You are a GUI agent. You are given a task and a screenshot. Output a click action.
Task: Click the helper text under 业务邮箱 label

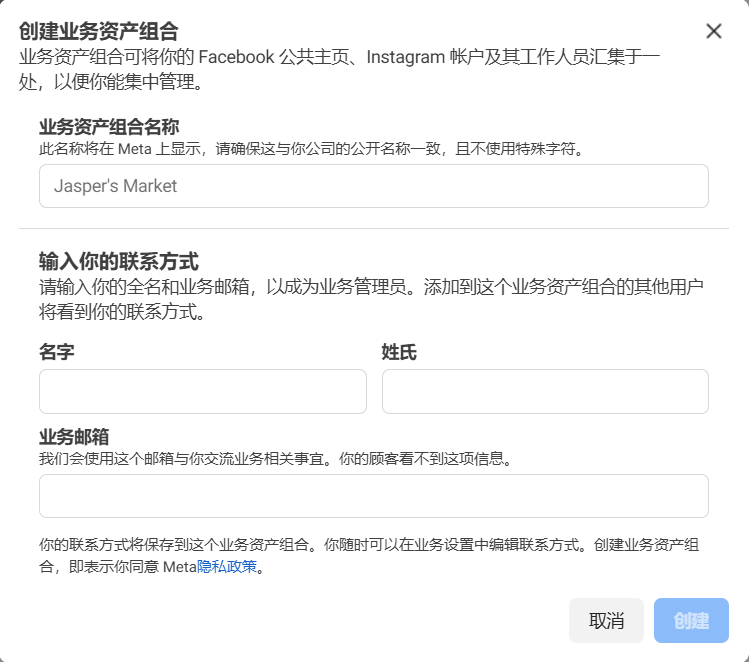275,459
